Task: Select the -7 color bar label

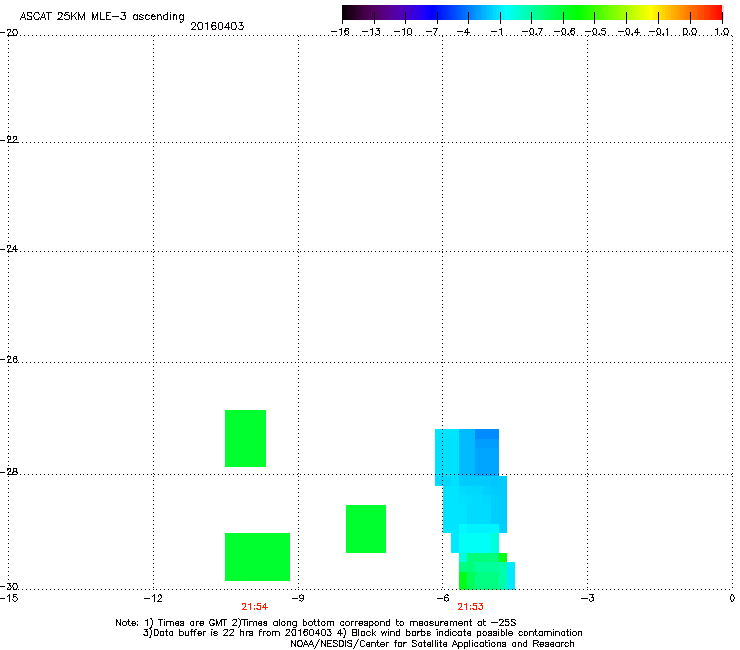Action: click(x=434, y=32)
